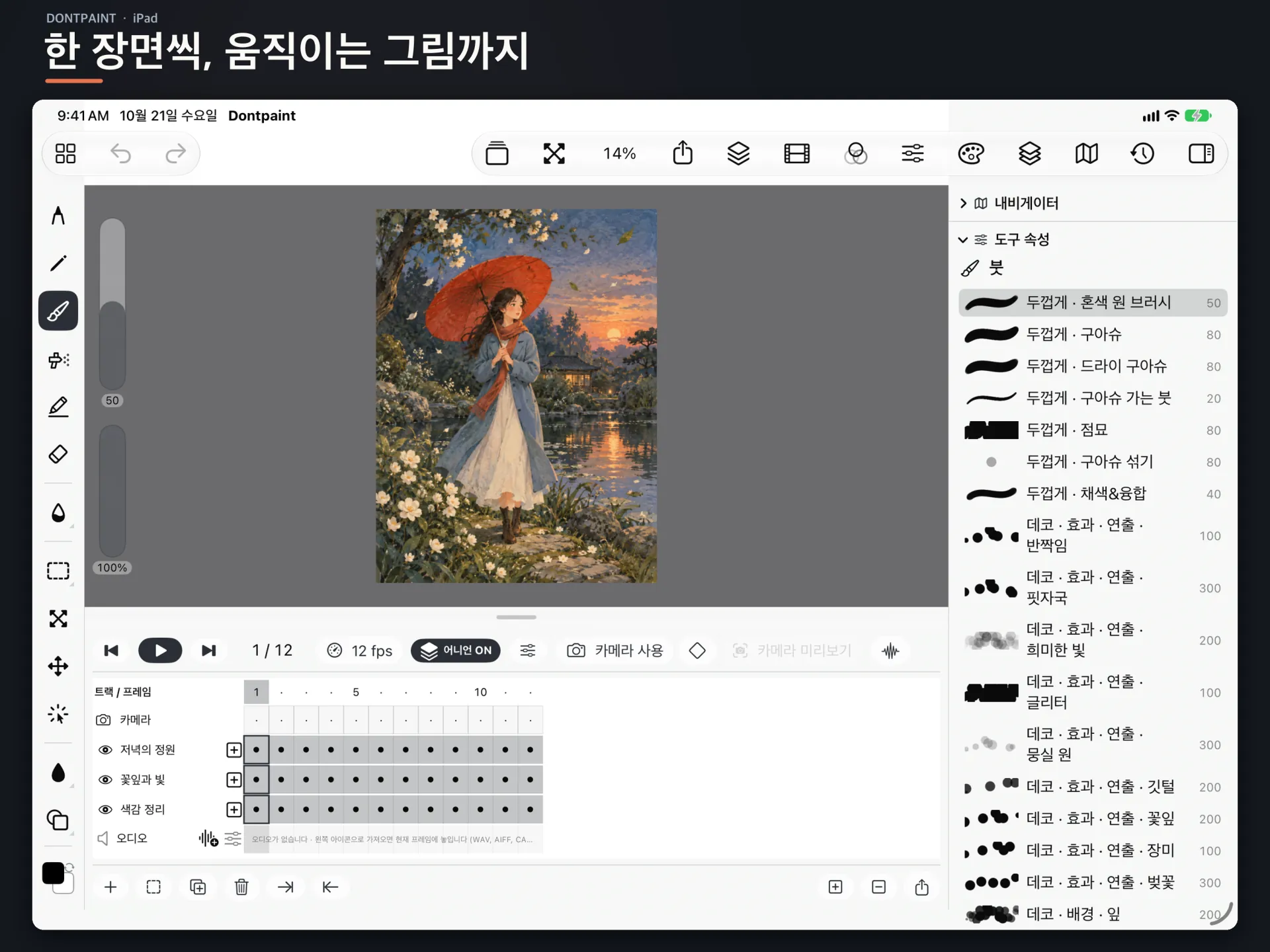The image size is (1270, 952).
Task: Expand the 저녁의 정원 track plus button
Action: 233,750
